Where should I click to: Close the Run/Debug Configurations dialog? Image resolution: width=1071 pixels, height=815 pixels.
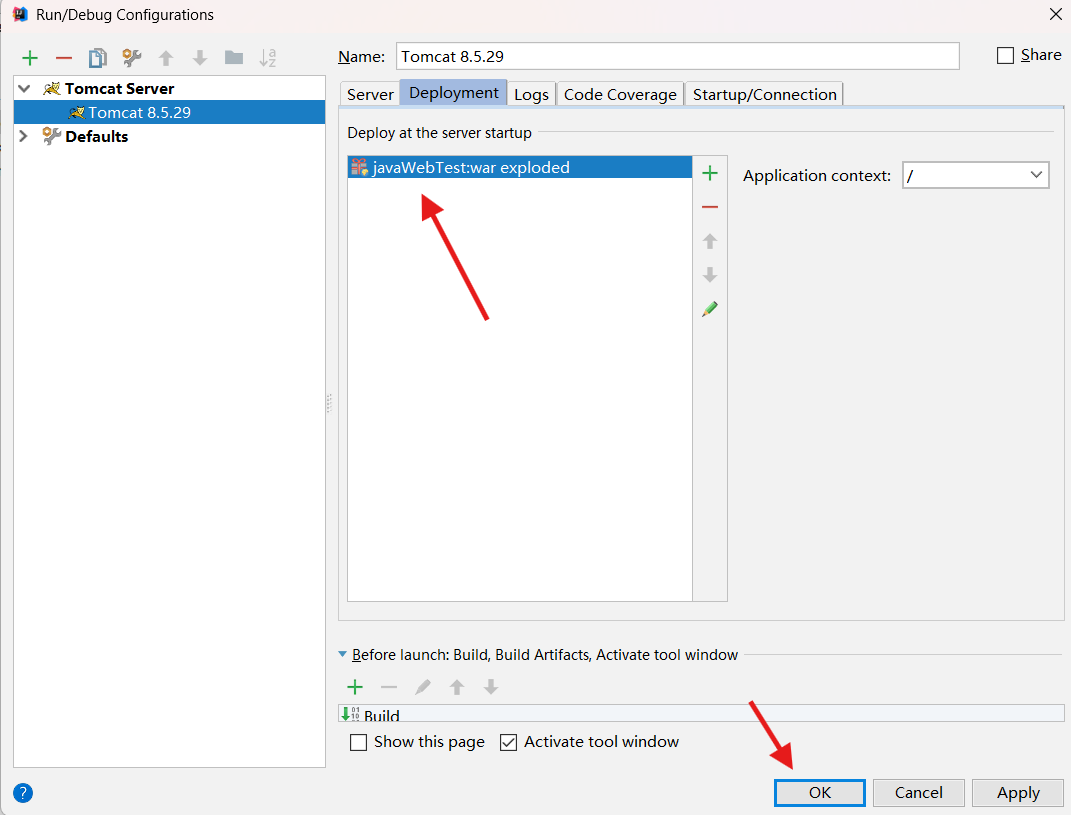pyautogui.click(x=1055, y=14)
